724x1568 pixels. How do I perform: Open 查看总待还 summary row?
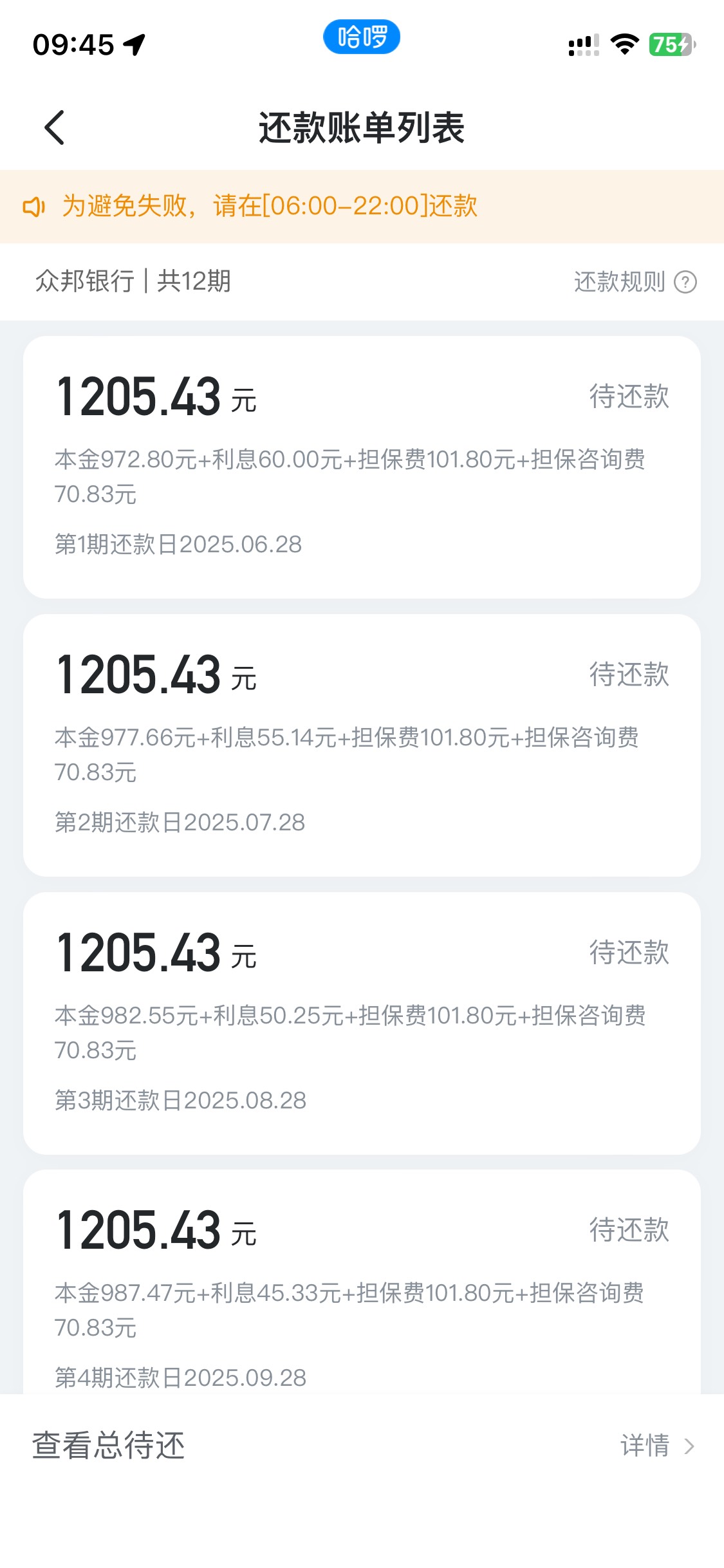[362, 1446]
